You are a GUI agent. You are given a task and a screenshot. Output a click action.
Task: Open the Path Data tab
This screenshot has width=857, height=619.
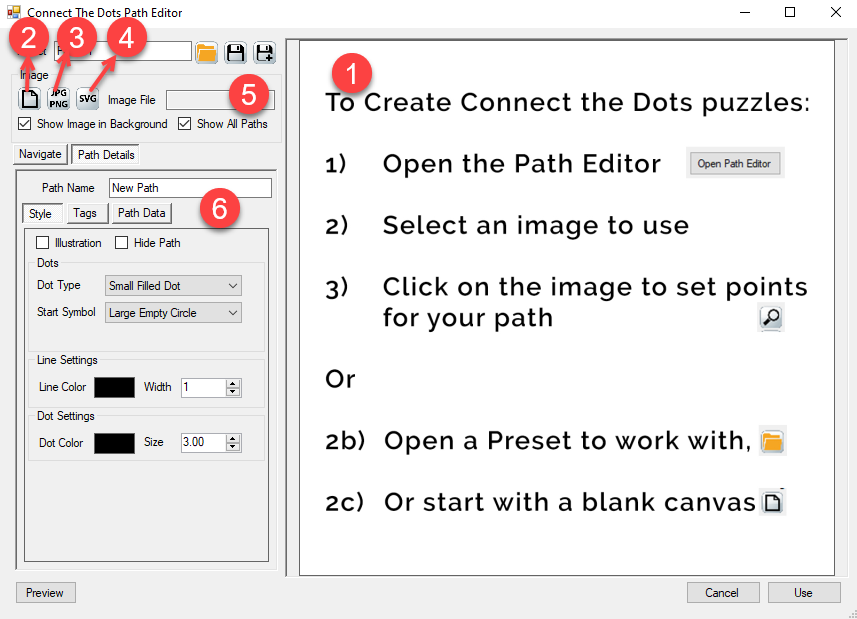pyautogui.click(x=141, y=213)
